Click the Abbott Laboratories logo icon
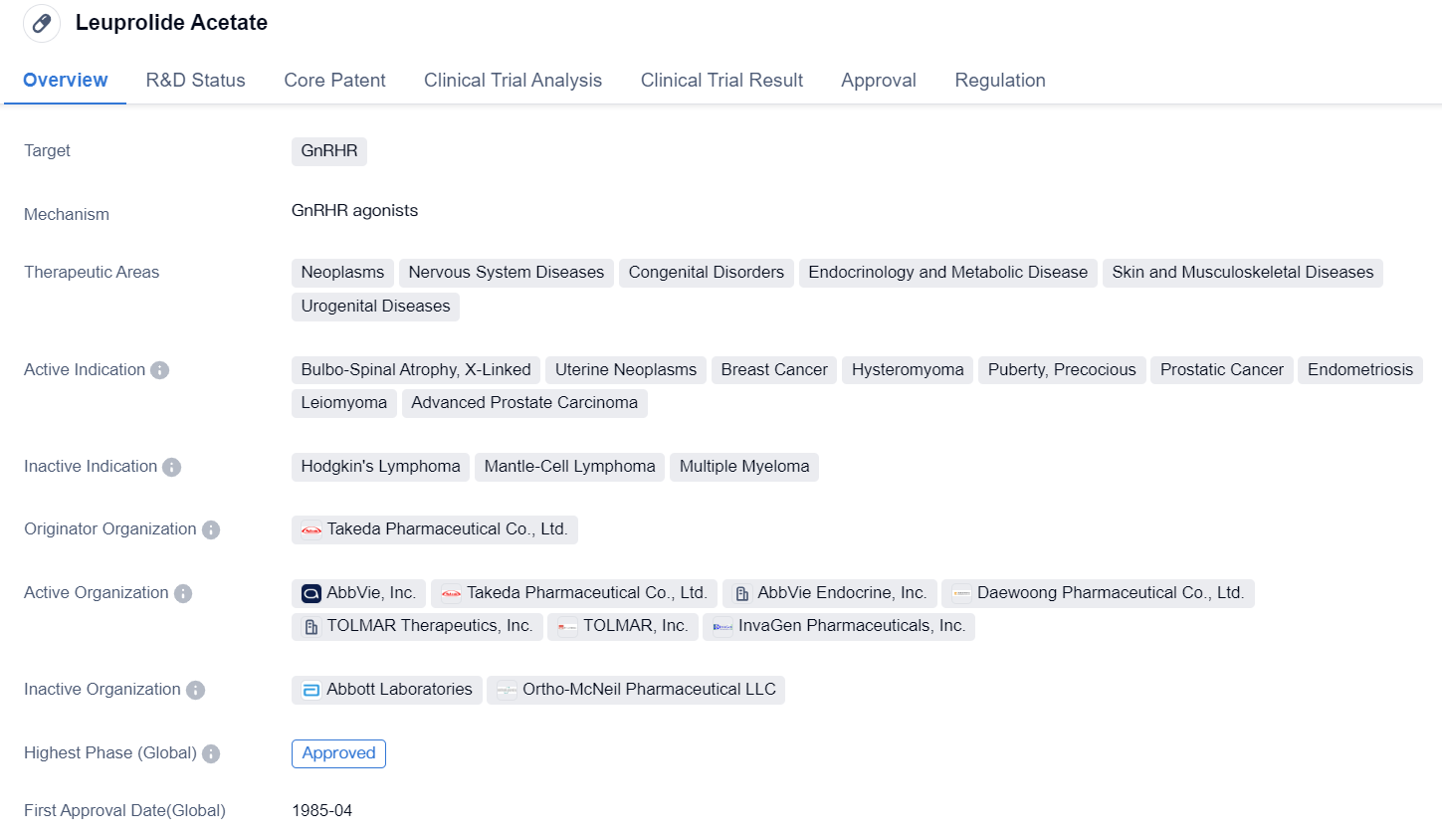The width and height of the screenshot is (1442, 840). click(311, 690)
